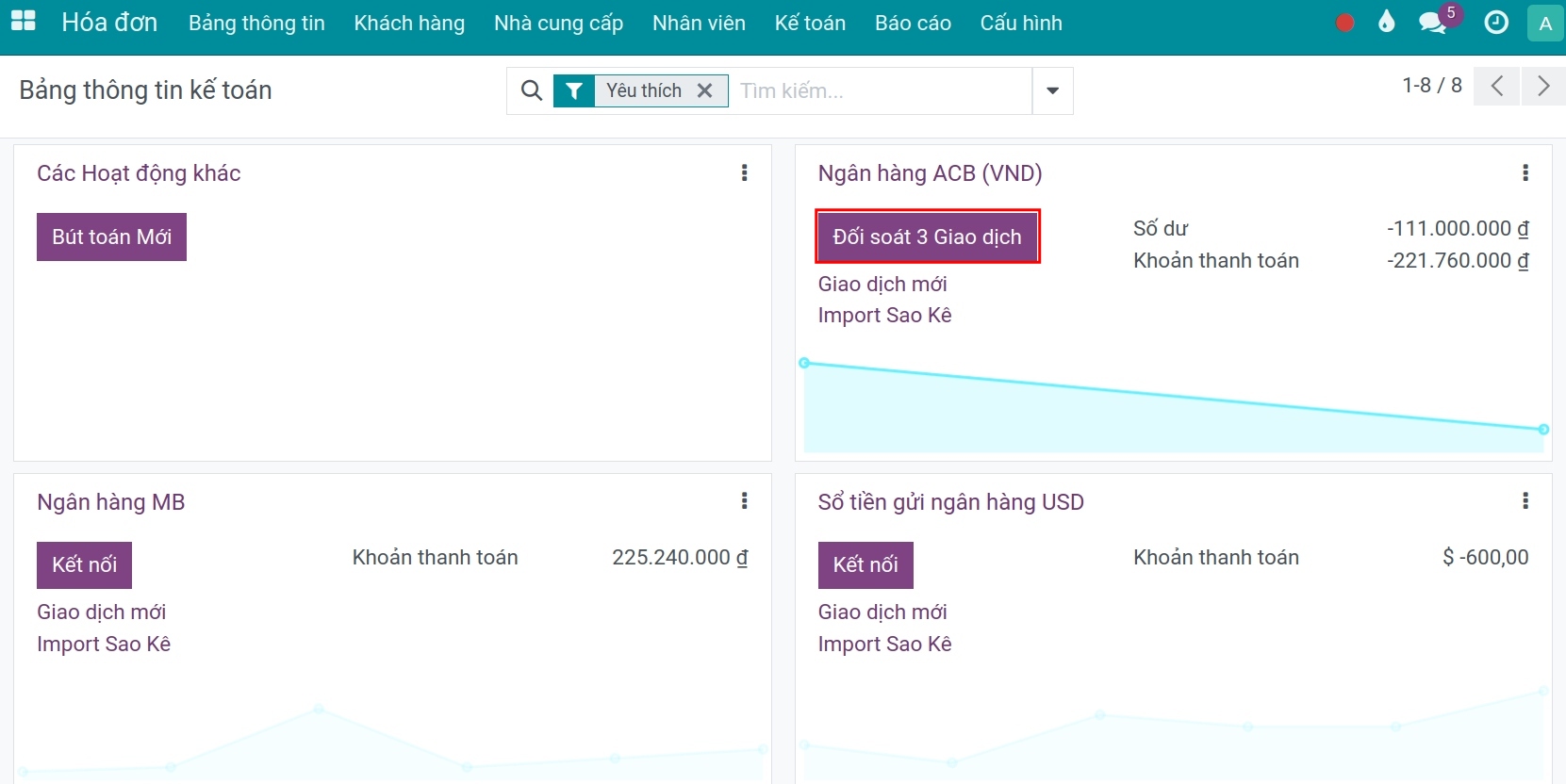Click the Bút toán Mới button
1566x784 pixels.
click(111, 237)
